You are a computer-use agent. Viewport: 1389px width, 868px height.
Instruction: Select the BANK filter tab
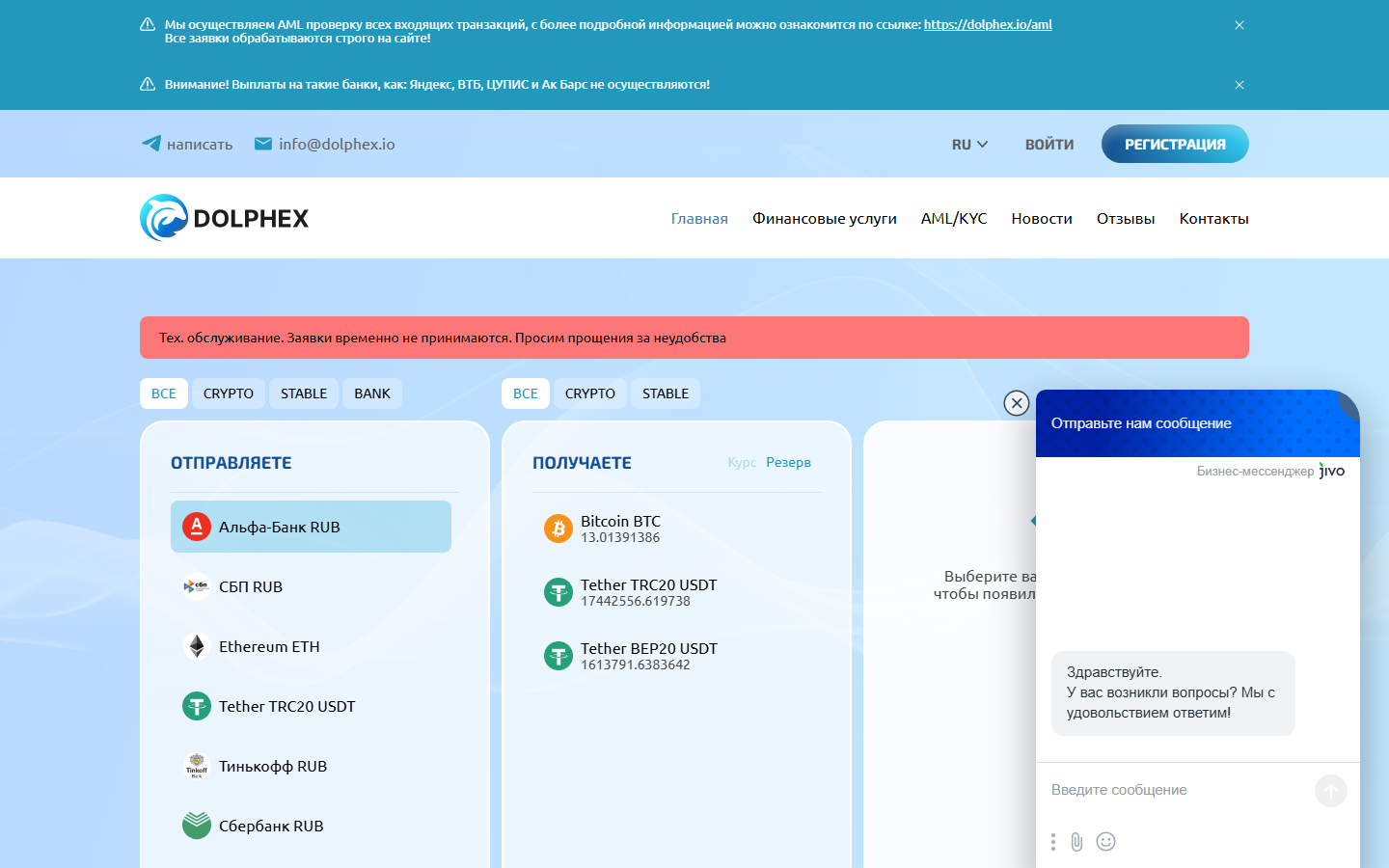click(x=372, y=393)
